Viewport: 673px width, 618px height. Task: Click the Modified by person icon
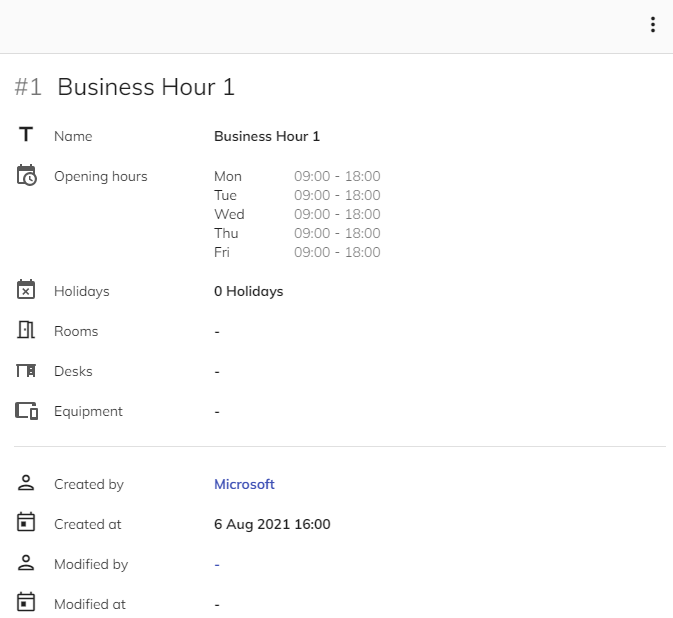click(x=27, y=564)
